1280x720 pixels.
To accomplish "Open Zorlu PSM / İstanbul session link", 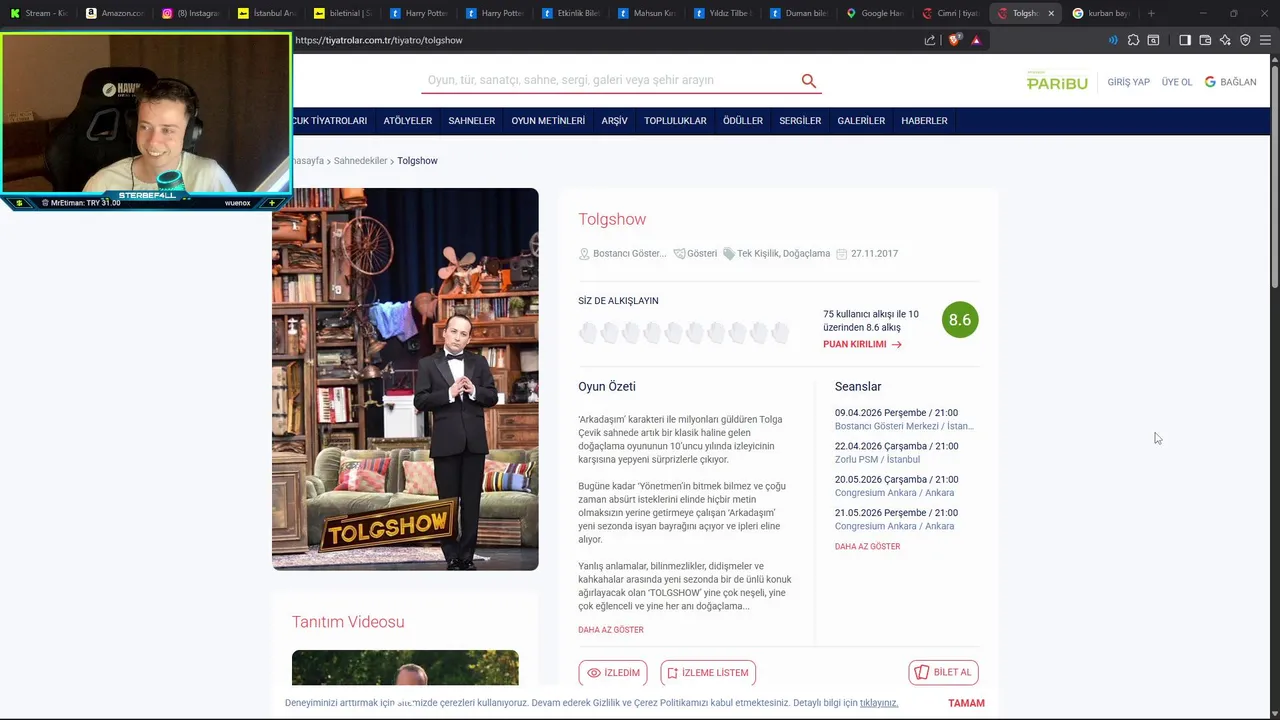I will [x=877, y=460].
